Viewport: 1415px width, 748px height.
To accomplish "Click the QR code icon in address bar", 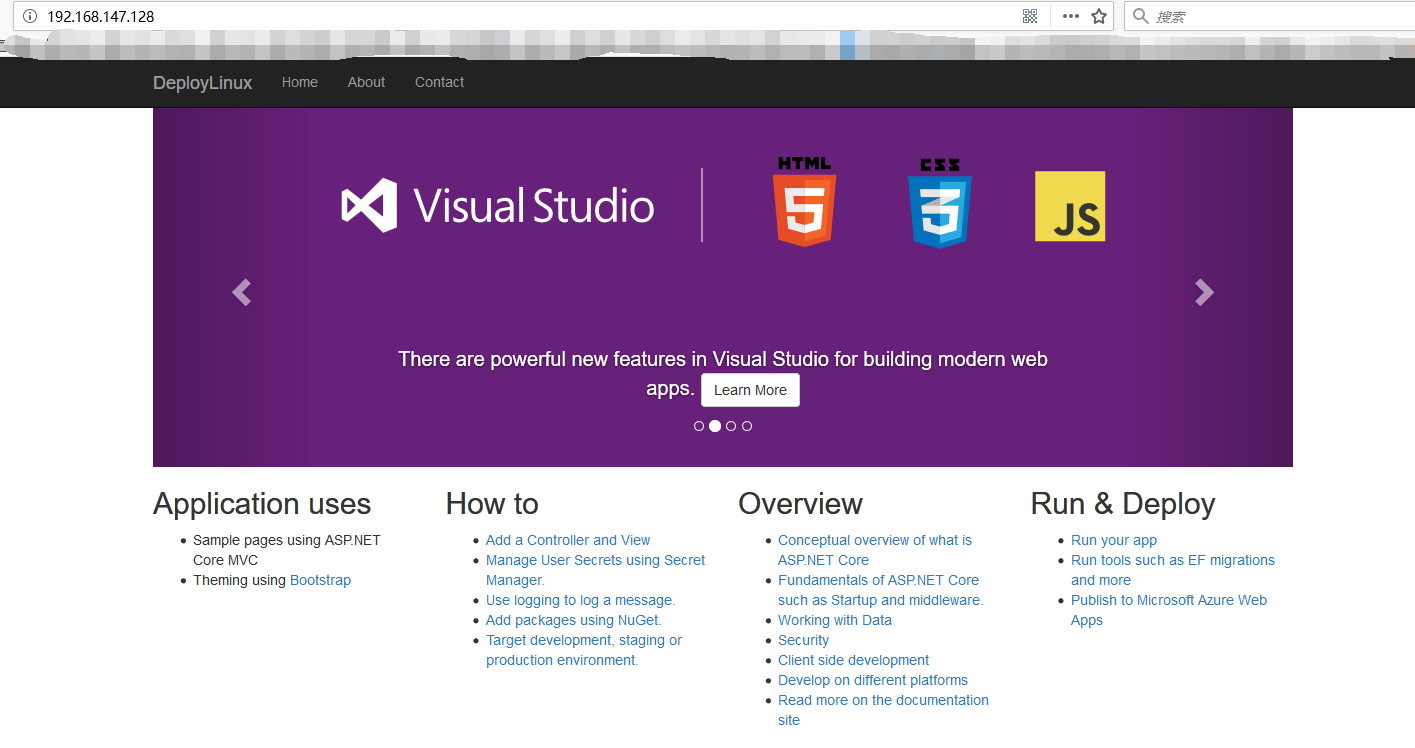I will click(1030, 16).
